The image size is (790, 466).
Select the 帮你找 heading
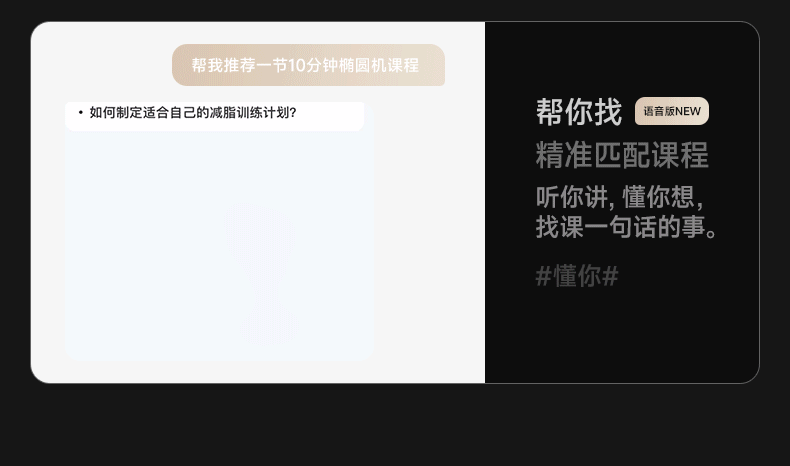579,111
